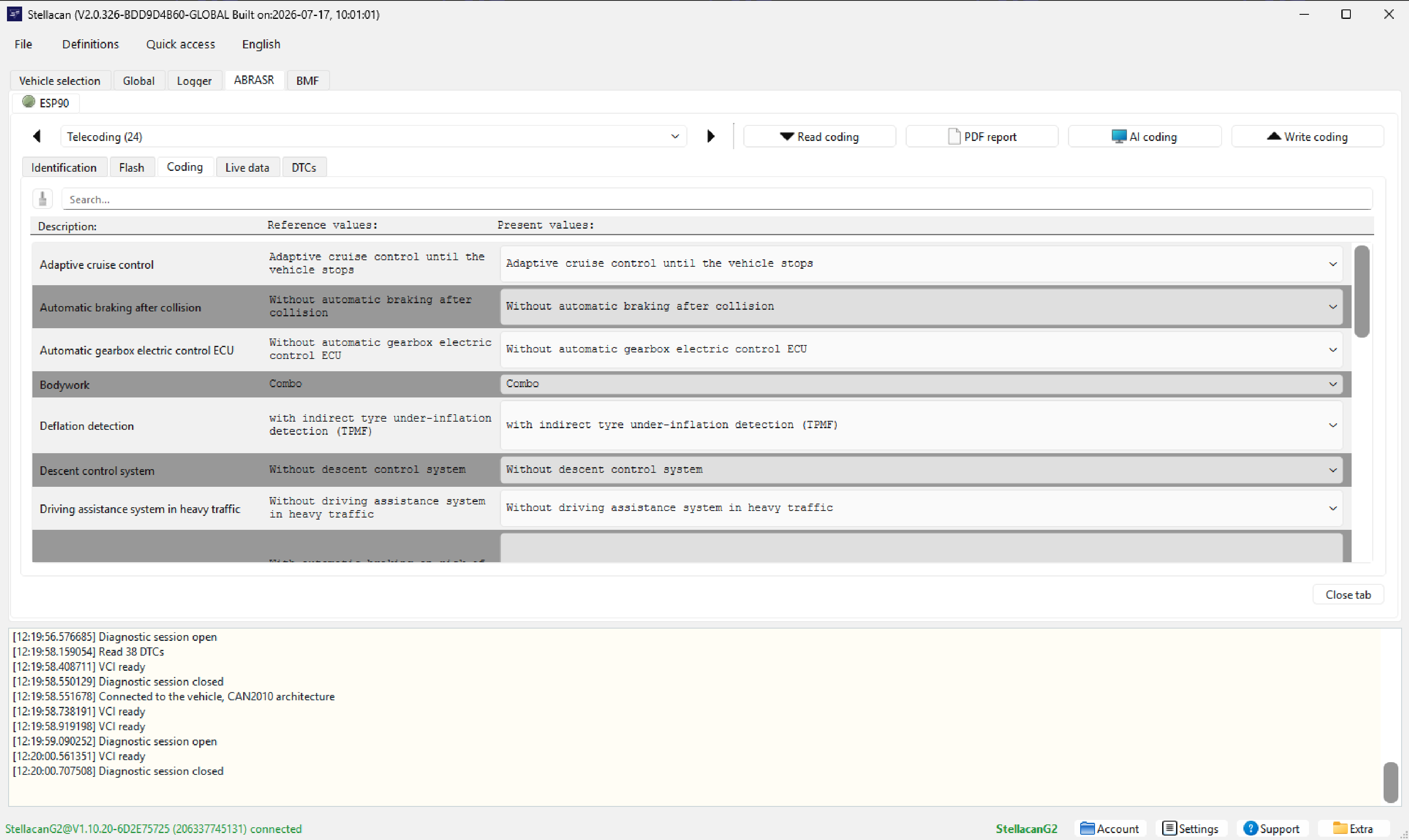1409x840 pixels.
Task: Select the Coding tab
Action: 184,167
